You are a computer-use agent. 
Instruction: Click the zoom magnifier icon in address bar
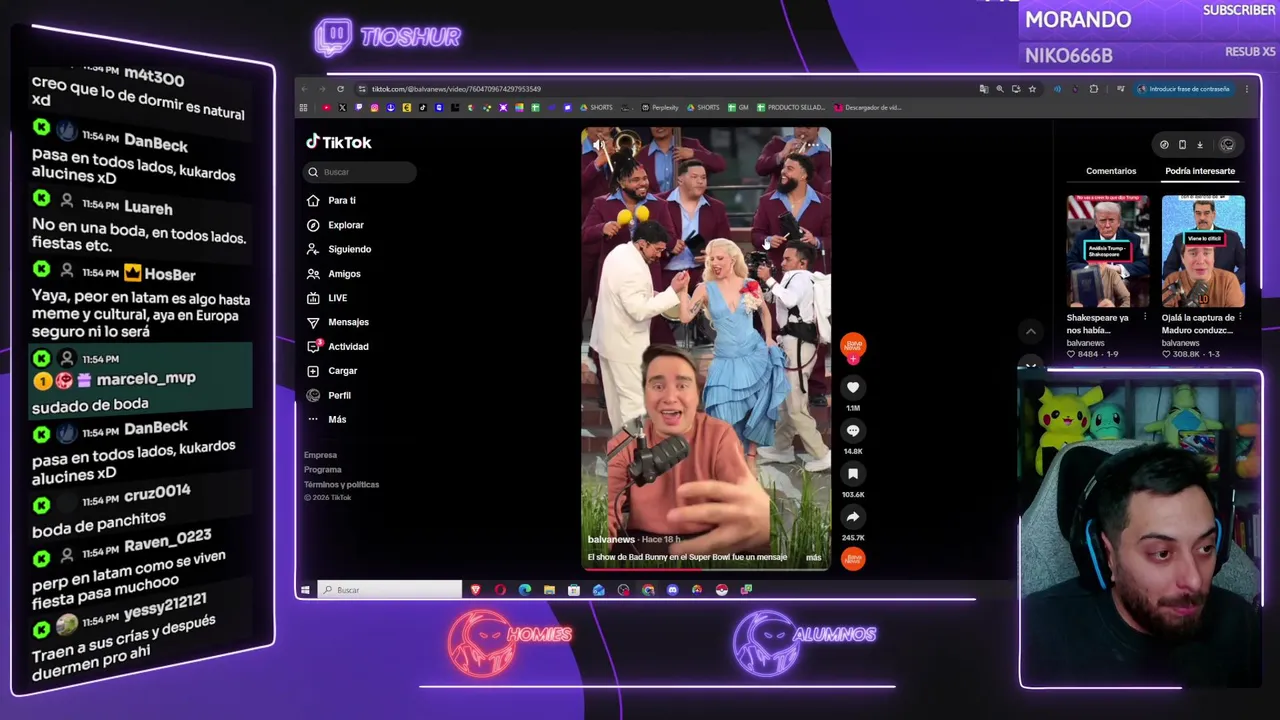click(x=1000, y=89)
